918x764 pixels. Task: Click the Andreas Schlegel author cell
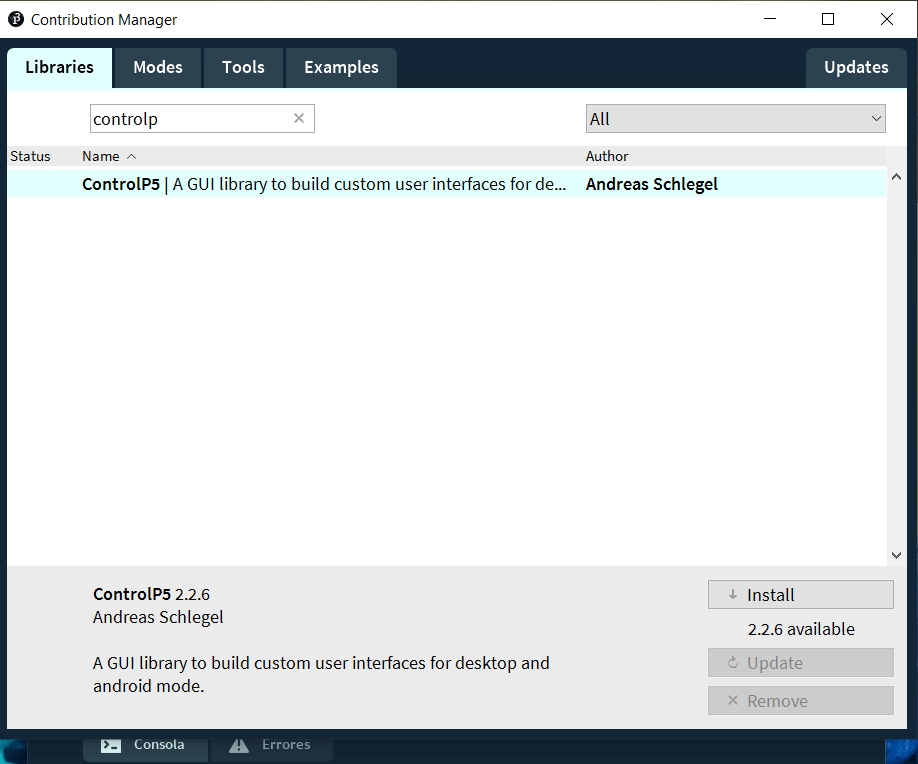coord(652,184)
